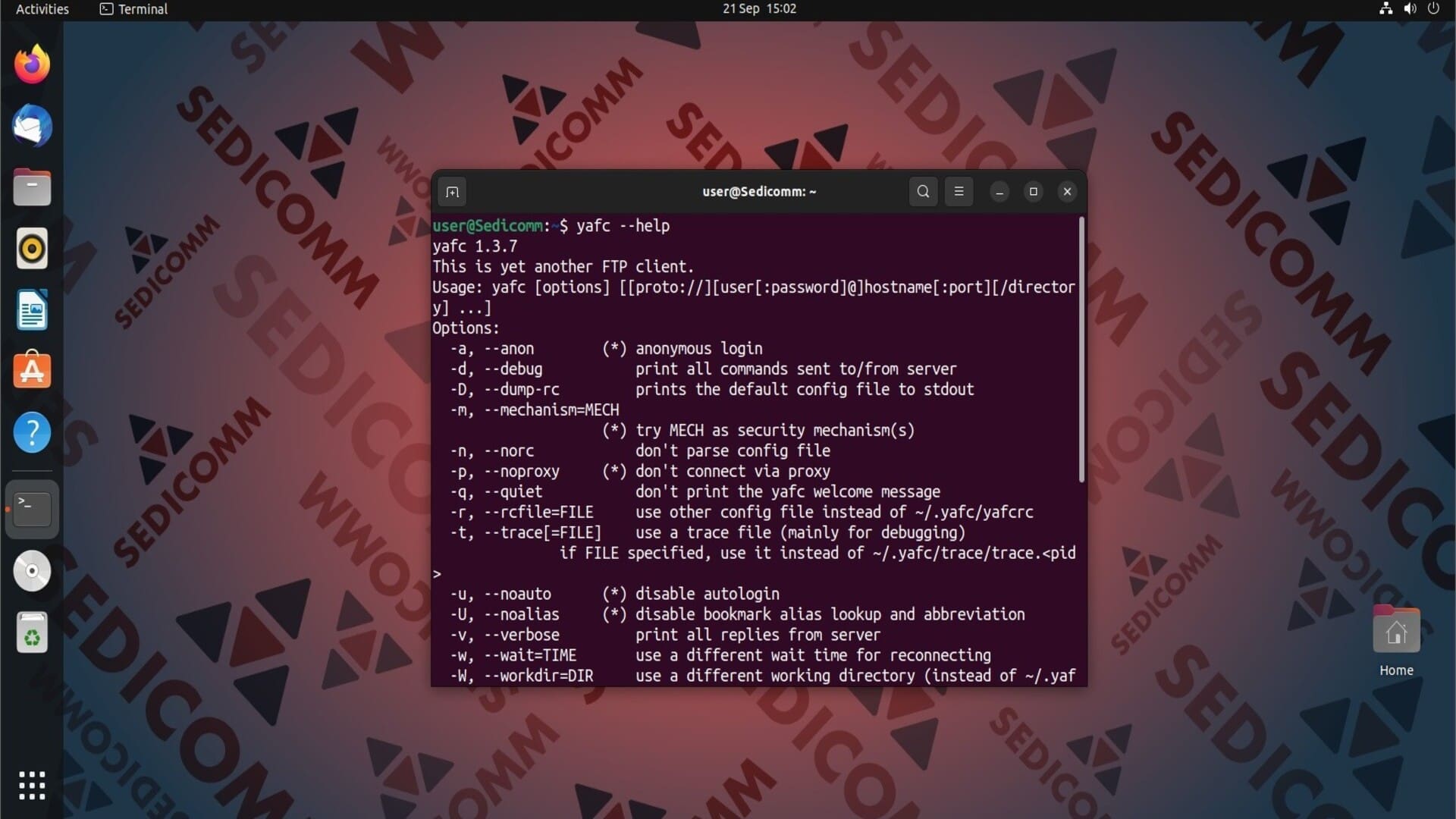Open LibreOffice Writer from the dock

tap(32, 309)
